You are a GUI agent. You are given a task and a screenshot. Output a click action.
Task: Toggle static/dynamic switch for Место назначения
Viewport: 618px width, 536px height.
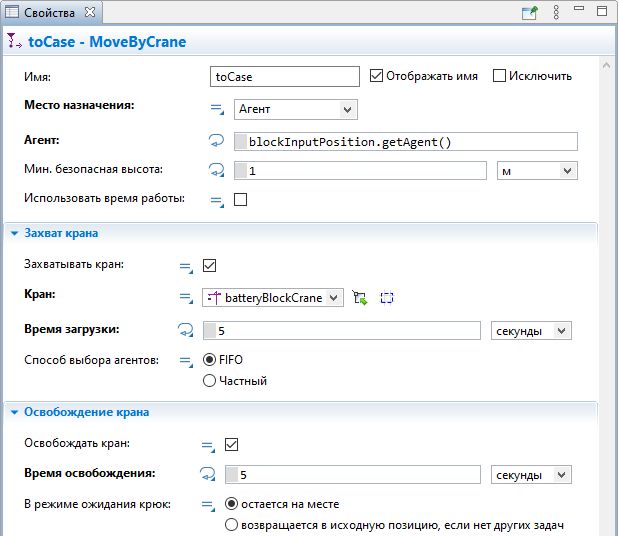(217, 109)
